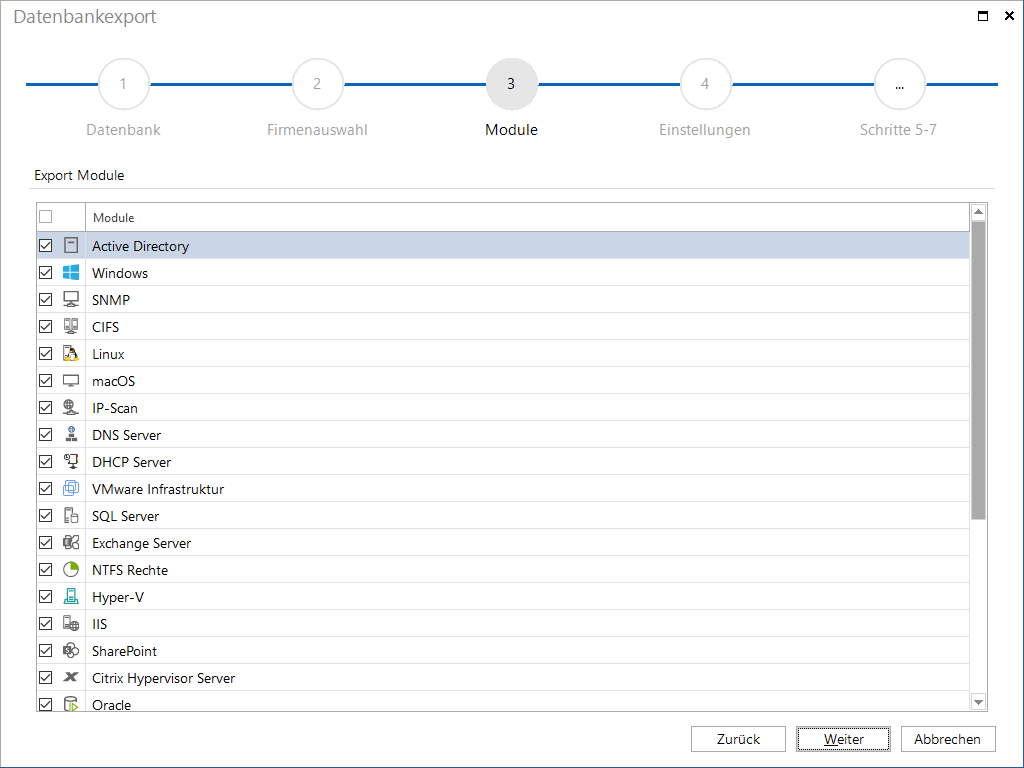1024x768 pixels.
Task: Click the Hyper-V module icon
Action: [71, 596]
